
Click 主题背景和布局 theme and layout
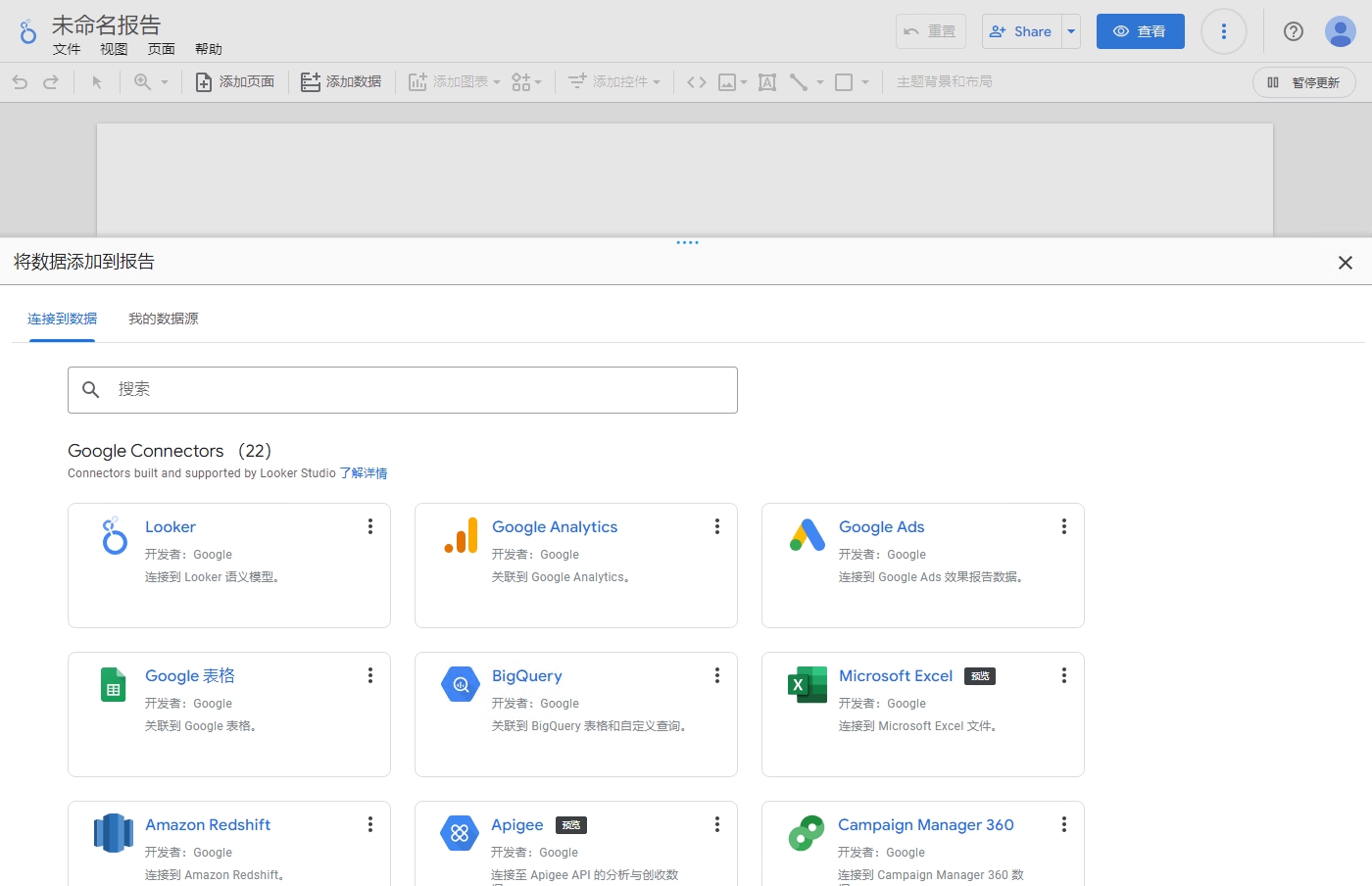945,82
